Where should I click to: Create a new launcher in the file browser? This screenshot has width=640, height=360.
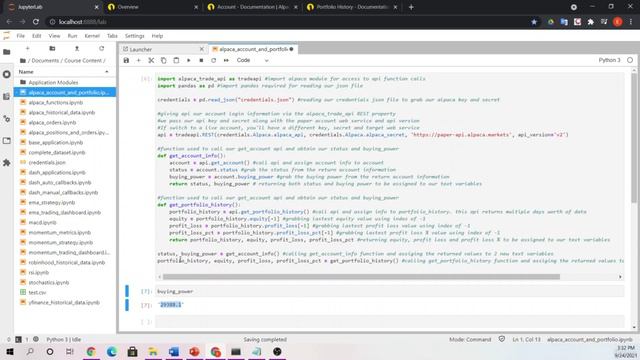tap(28, 49)
